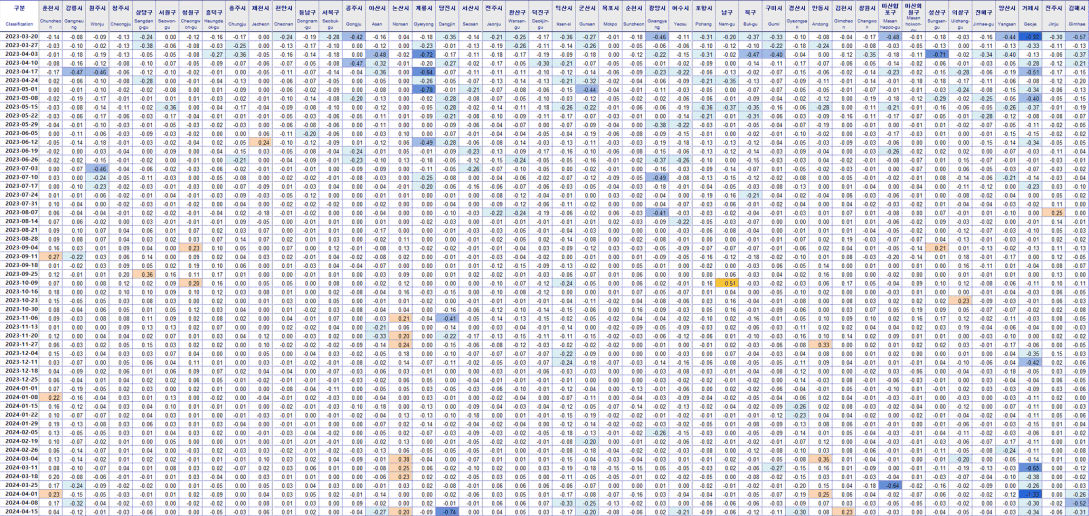Select Gyeryong value for 2024-04-15
This screenshot has height=516, width=1089.
click(x=424, y=511)
